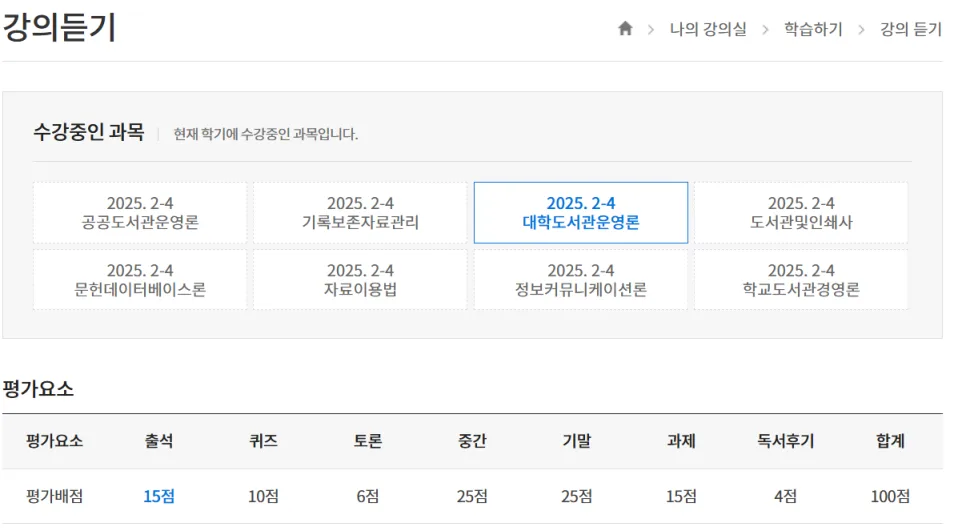Viewport: 966px width, 531px height.
Task: Click the 토론 column header
Action: pos(368,440)
